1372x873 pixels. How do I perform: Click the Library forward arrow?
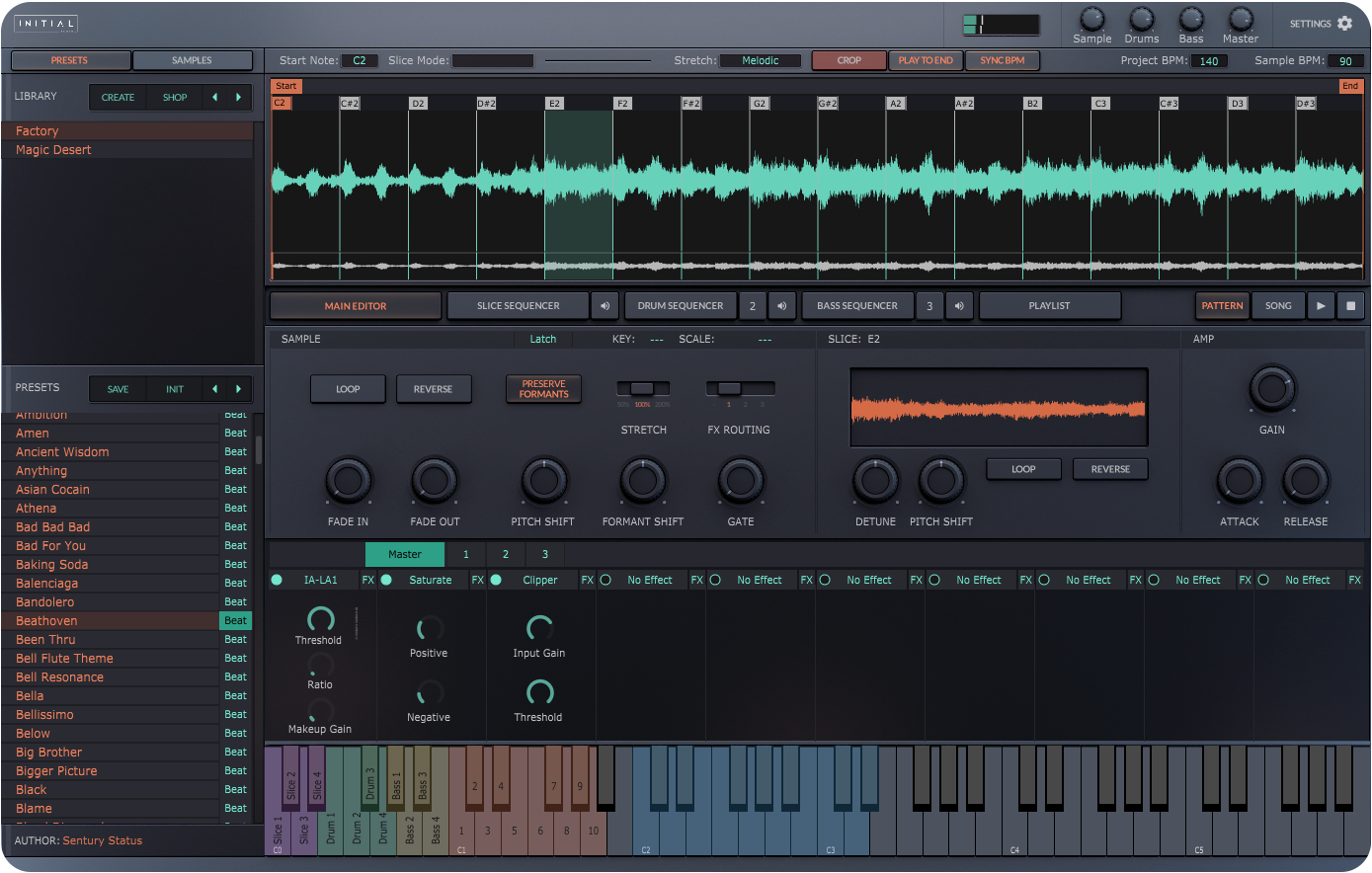237,97
